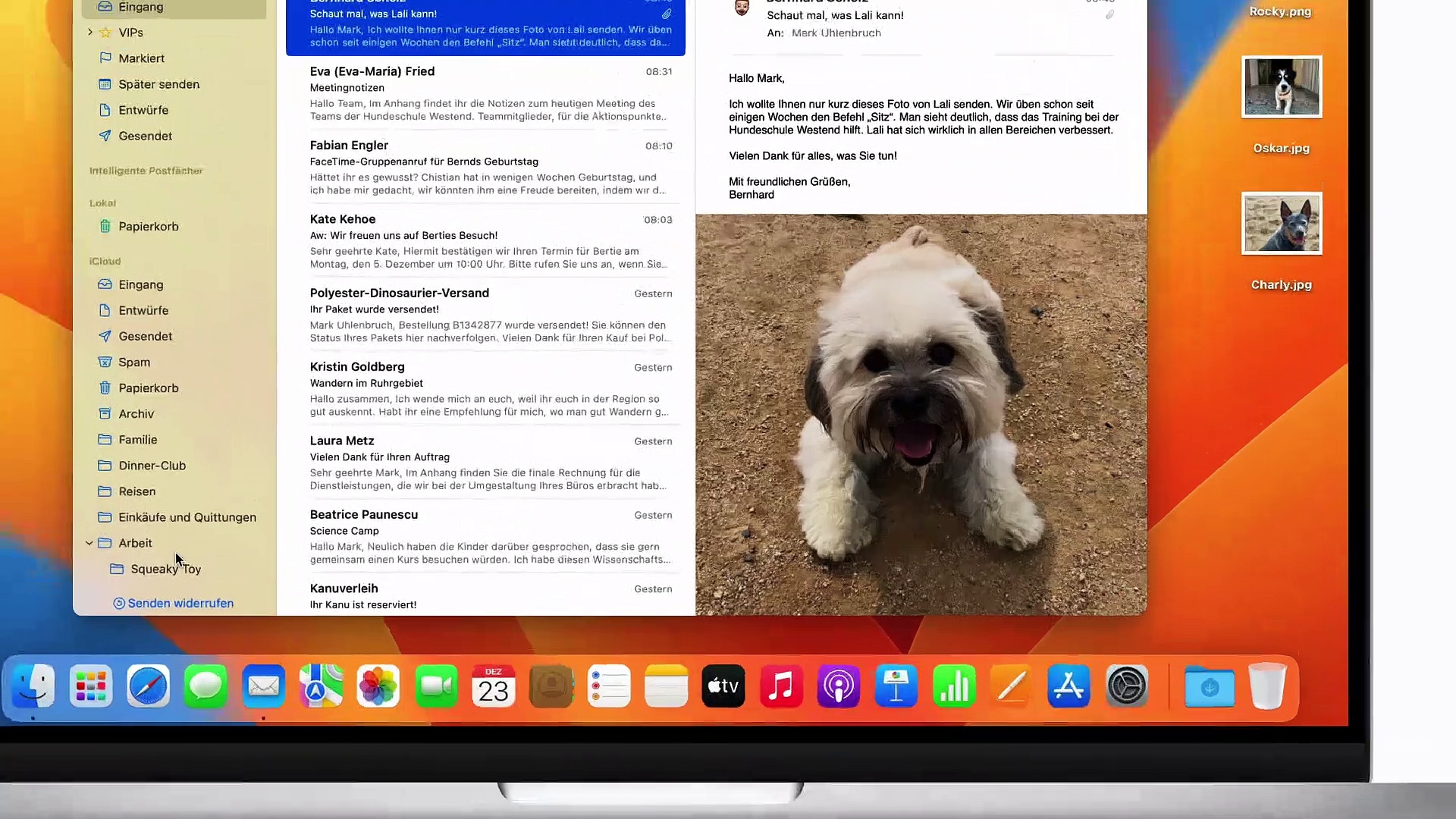The width and height of the screenshot is (1456, 819).
Task: Open the Markiert flagged mailbox
Action: [141, 58]
